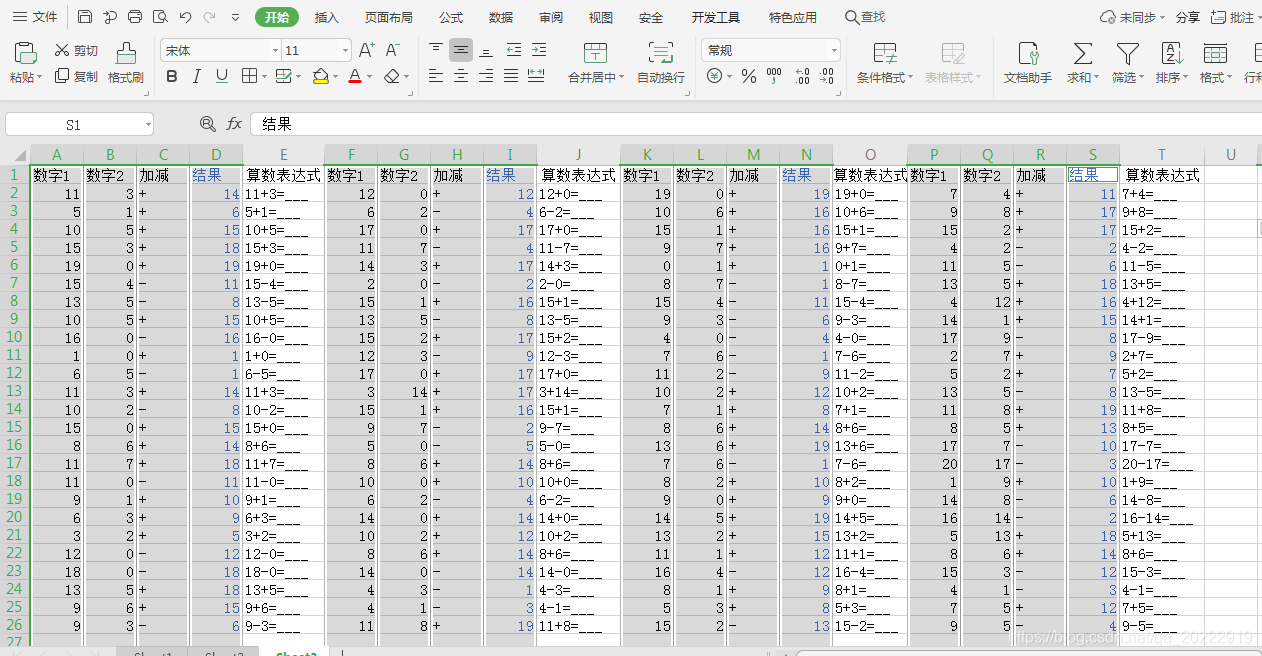Click the justify alignment icon
This screenshot has width=1262, height=656.
pos(511,76)
